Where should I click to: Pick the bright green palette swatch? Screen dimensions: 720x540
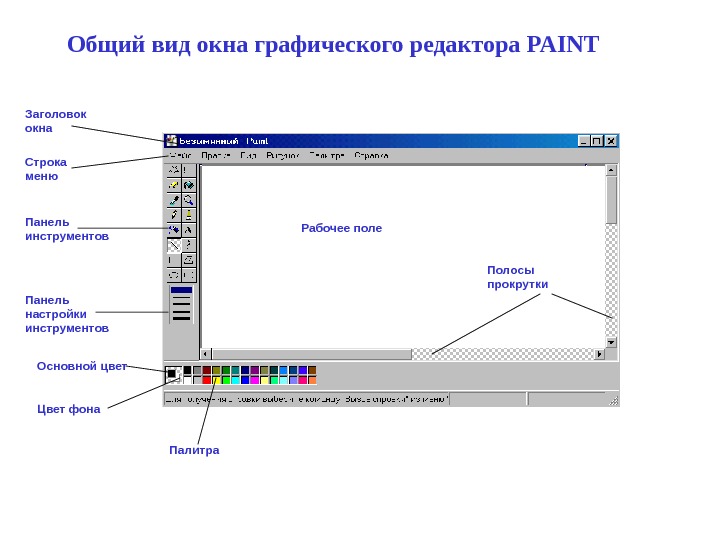click(x=226, y=380)
